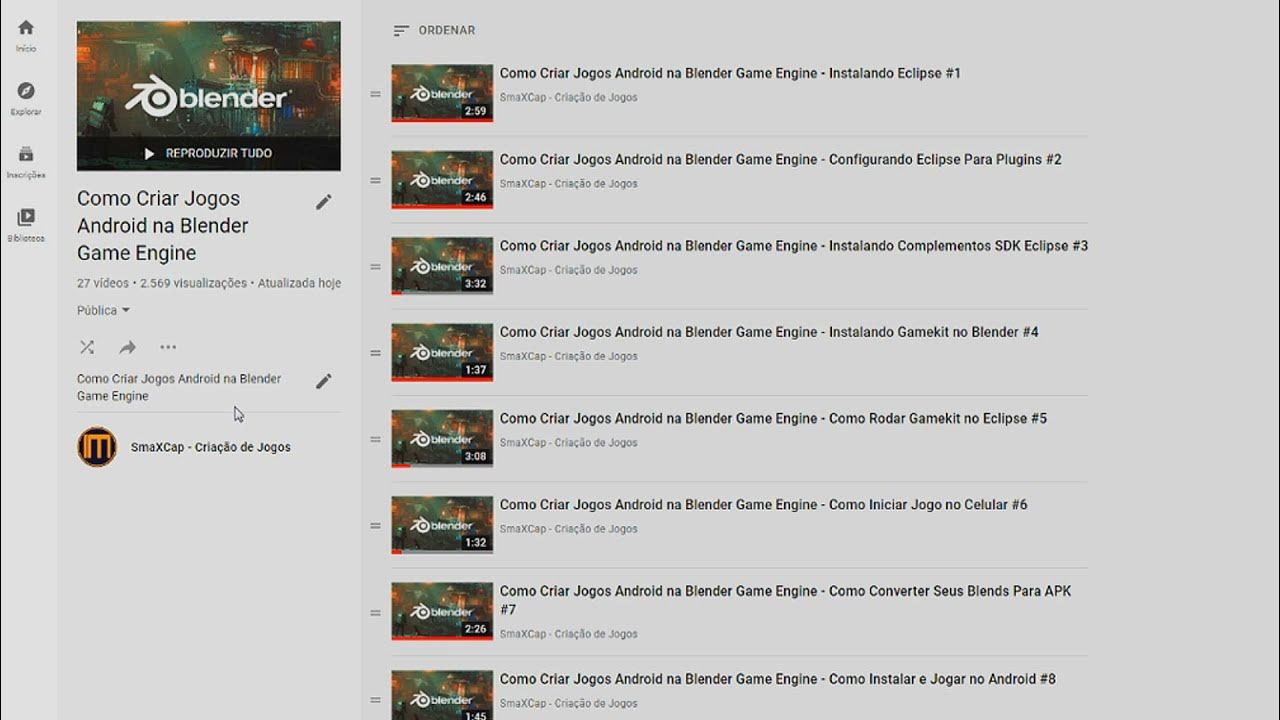Grab reorder handle for Instalando Gamekit #4
The image size is (1280, 720).
pos(376,353)
